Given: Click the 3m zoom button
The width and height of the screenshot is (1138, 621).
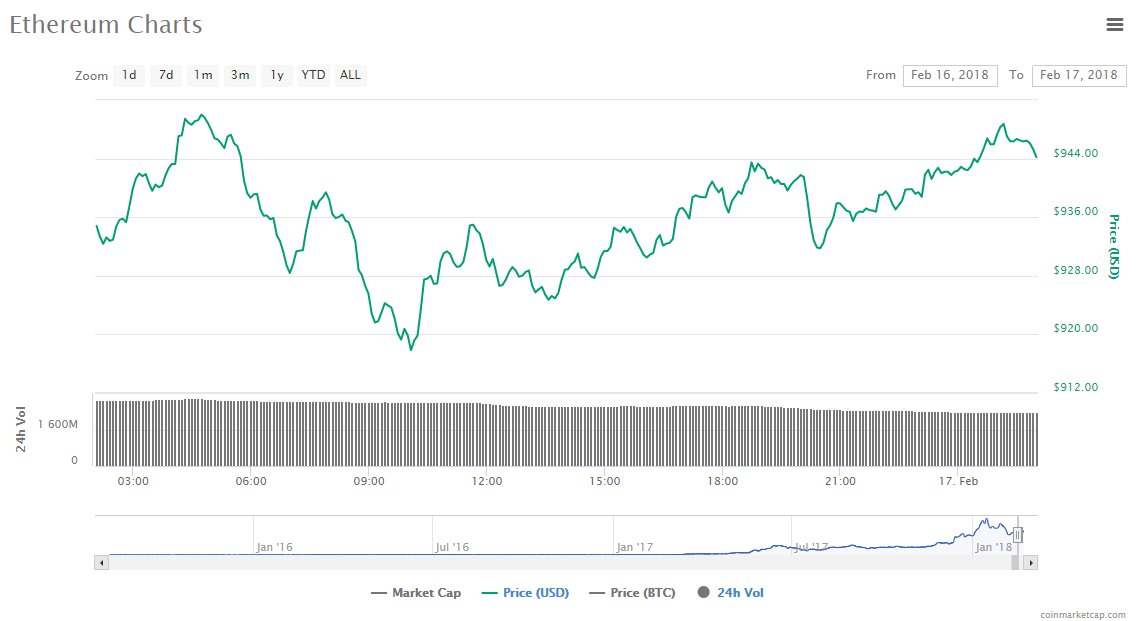Looking at the screenshot, I should pyautogui.click(x=239, y=75).
